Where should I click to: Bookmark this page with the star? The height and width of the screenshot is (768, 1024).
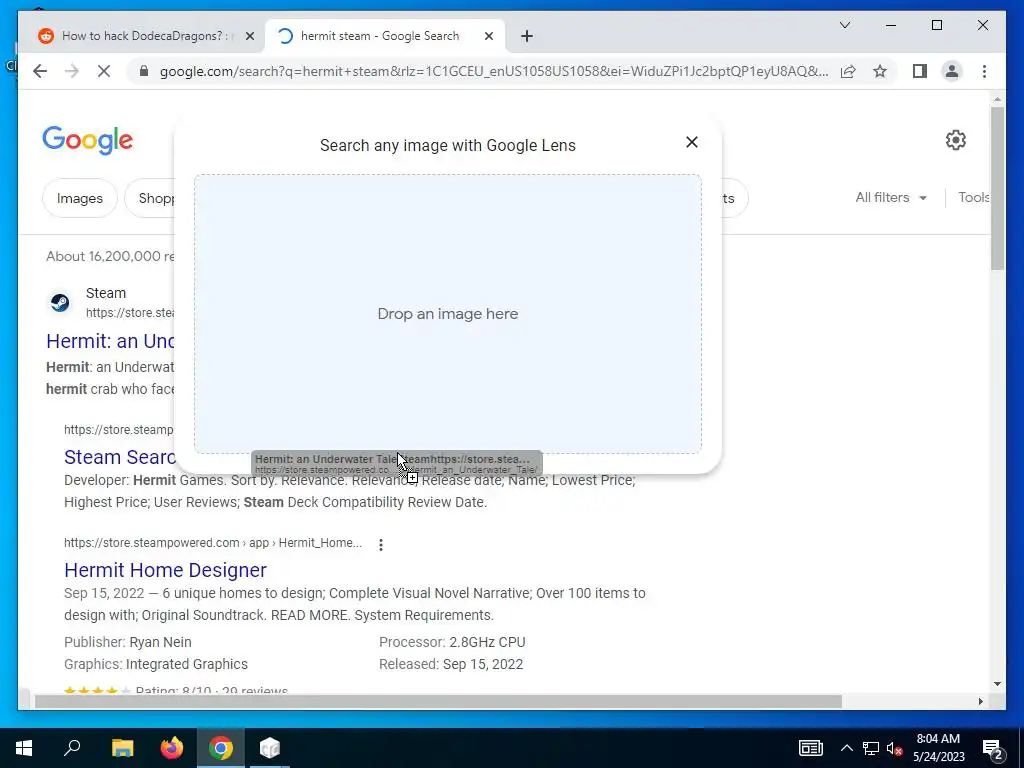[880, 71]
